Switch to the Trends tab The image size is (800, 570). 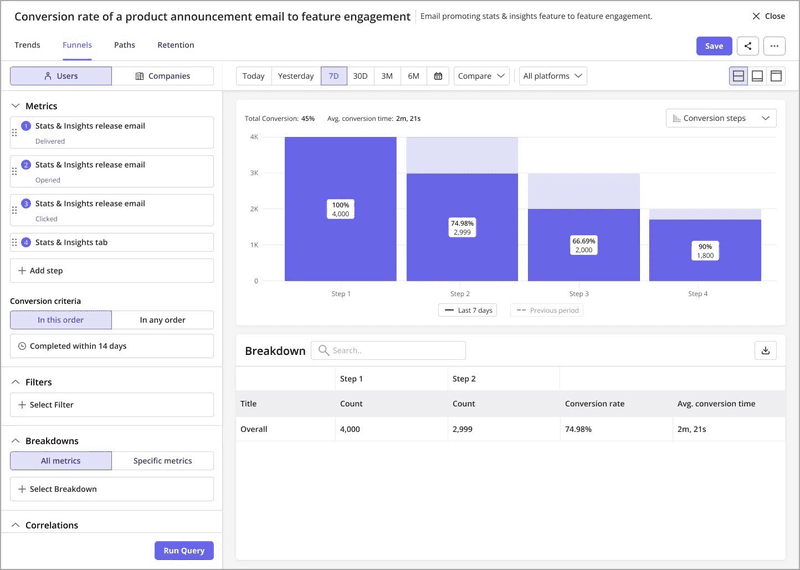[x=27, y=45]
